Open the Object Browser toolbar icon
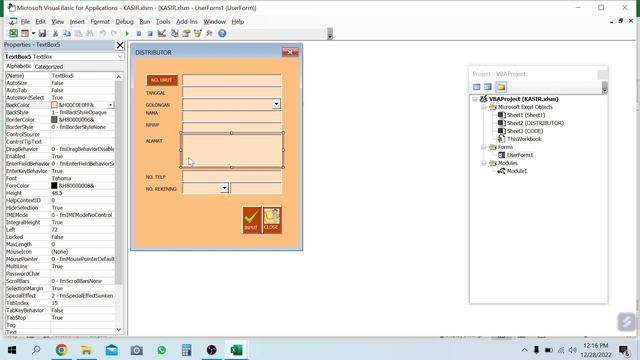This screenshot has width=640, height=360. 198,33
